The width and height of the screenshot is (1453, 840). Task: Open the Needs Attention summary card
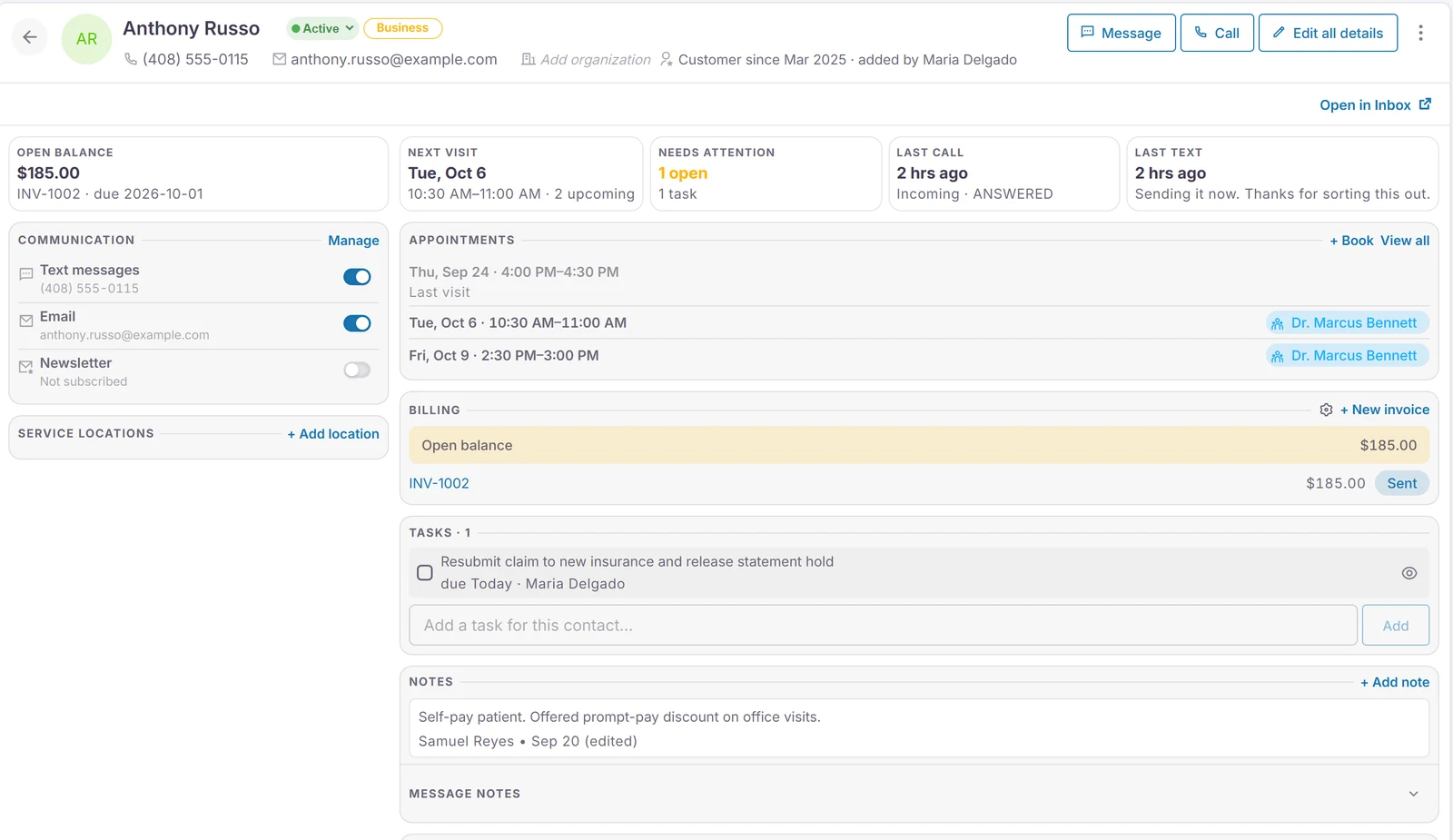point(766,173)
